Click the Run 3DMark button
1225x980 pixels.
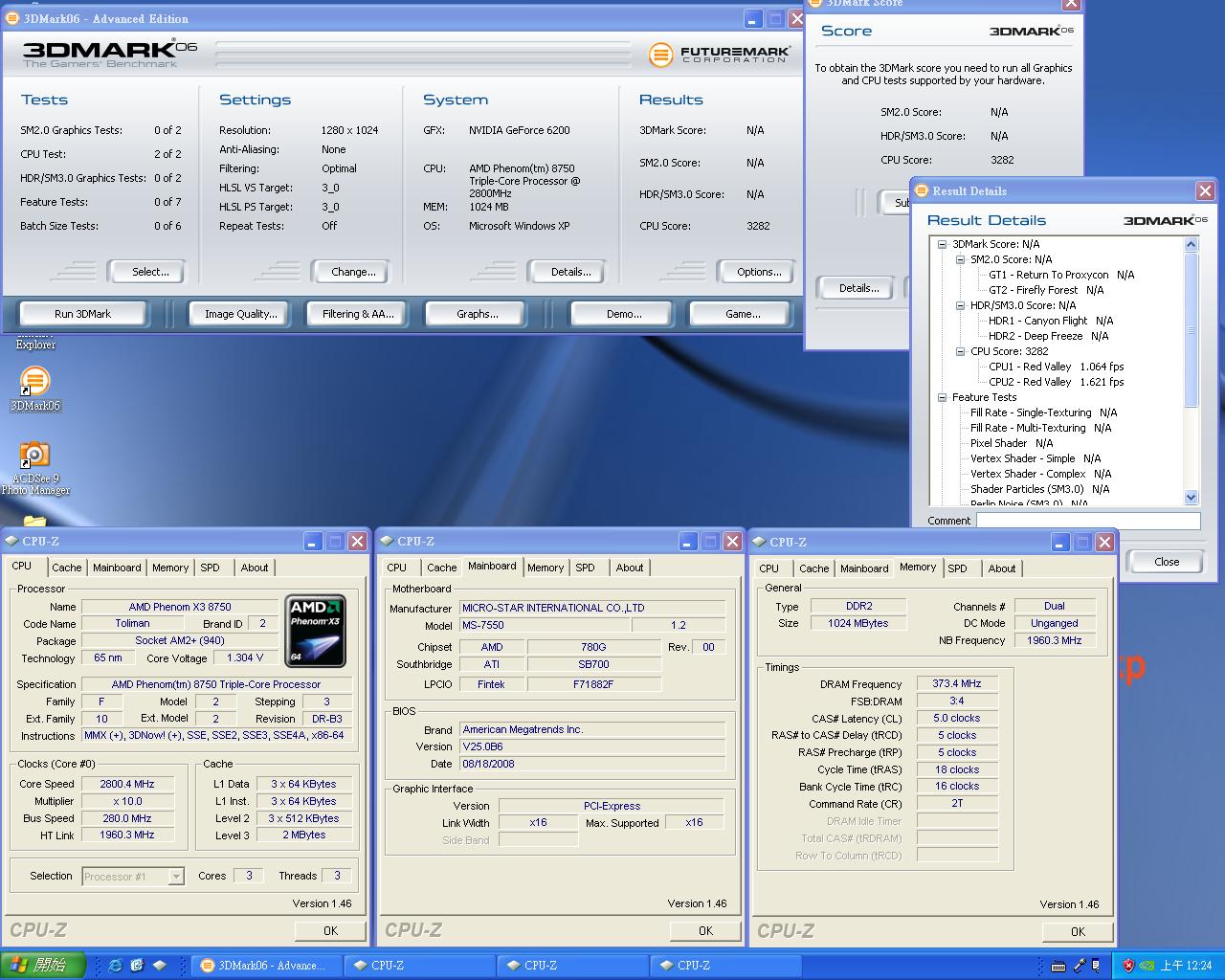(83, 314)
